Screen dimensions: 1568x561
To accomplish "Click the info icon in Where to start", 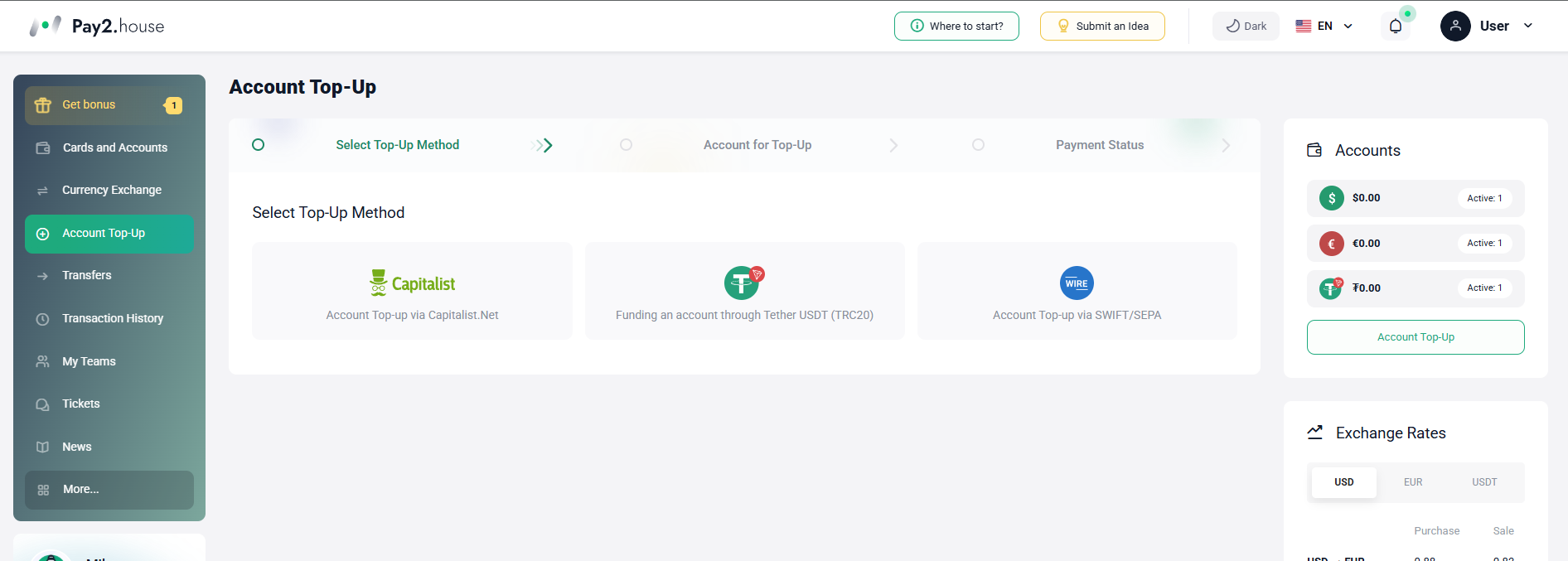I will coord(917,26).
